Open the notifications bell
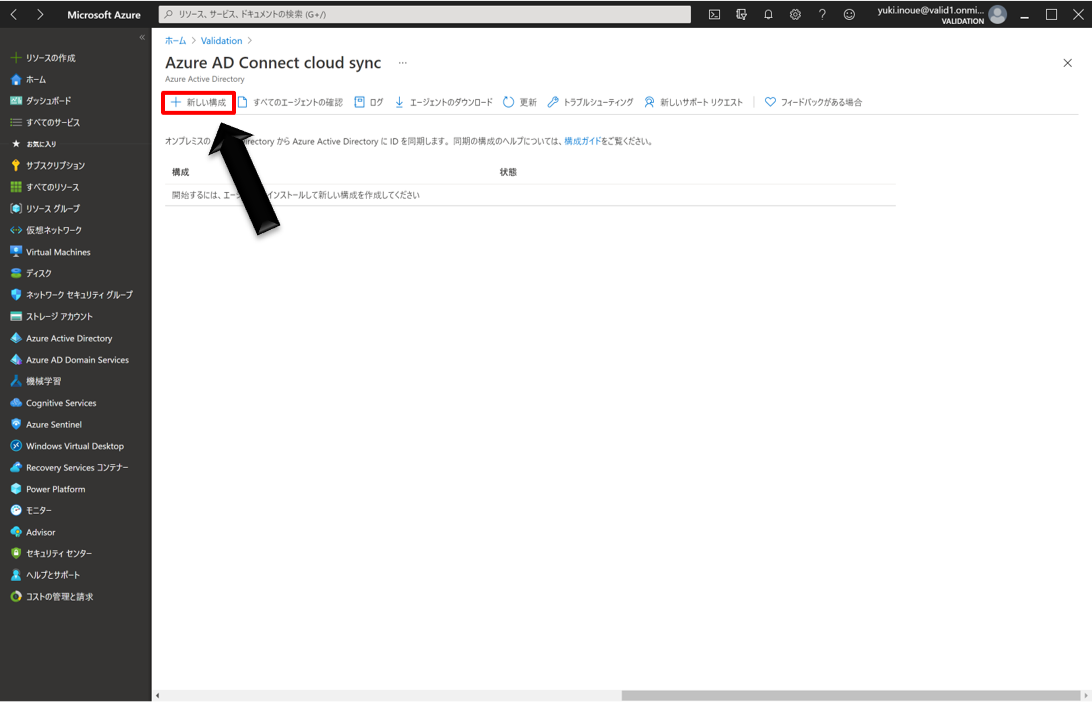 [768, 15]
